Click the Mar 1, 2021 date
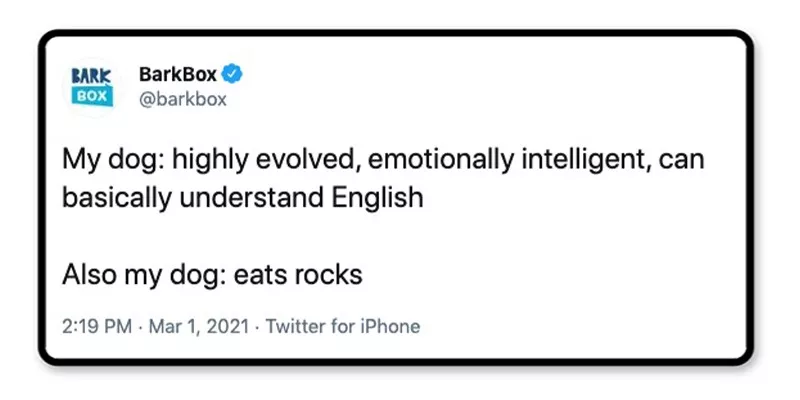The image size is (800, 400). (199, 326)
